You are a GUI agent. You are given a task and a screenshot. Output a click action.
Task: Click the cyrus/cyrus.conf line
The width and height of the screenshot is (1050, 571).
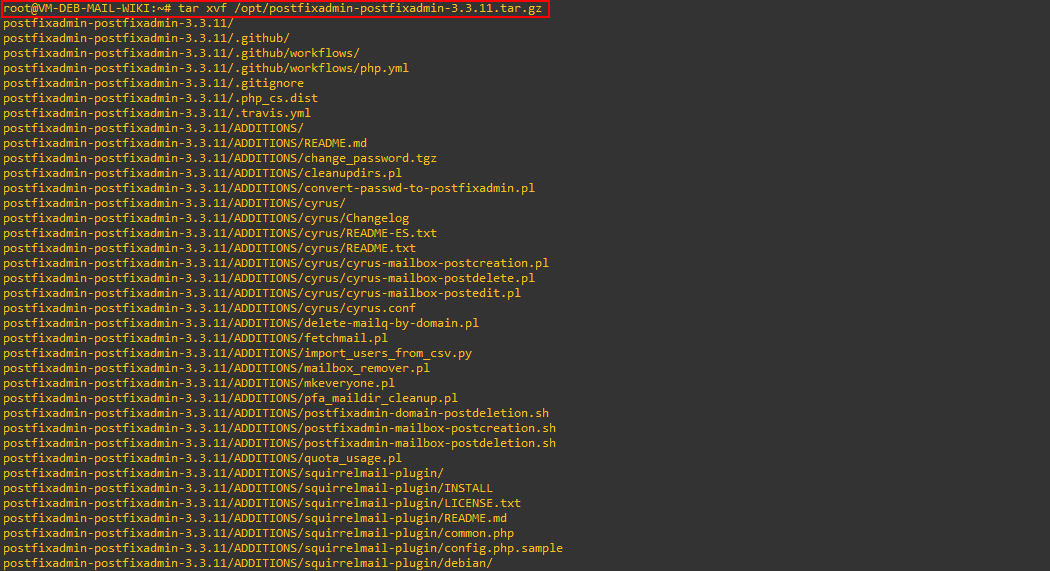[x=209, y=308]
